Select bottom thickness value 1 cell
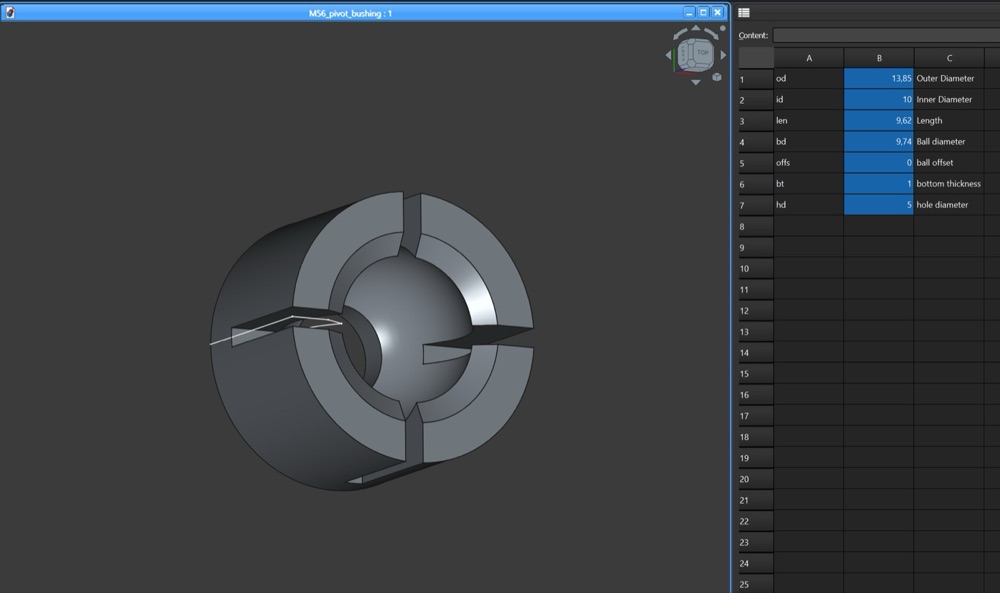 tap(879, 184)
